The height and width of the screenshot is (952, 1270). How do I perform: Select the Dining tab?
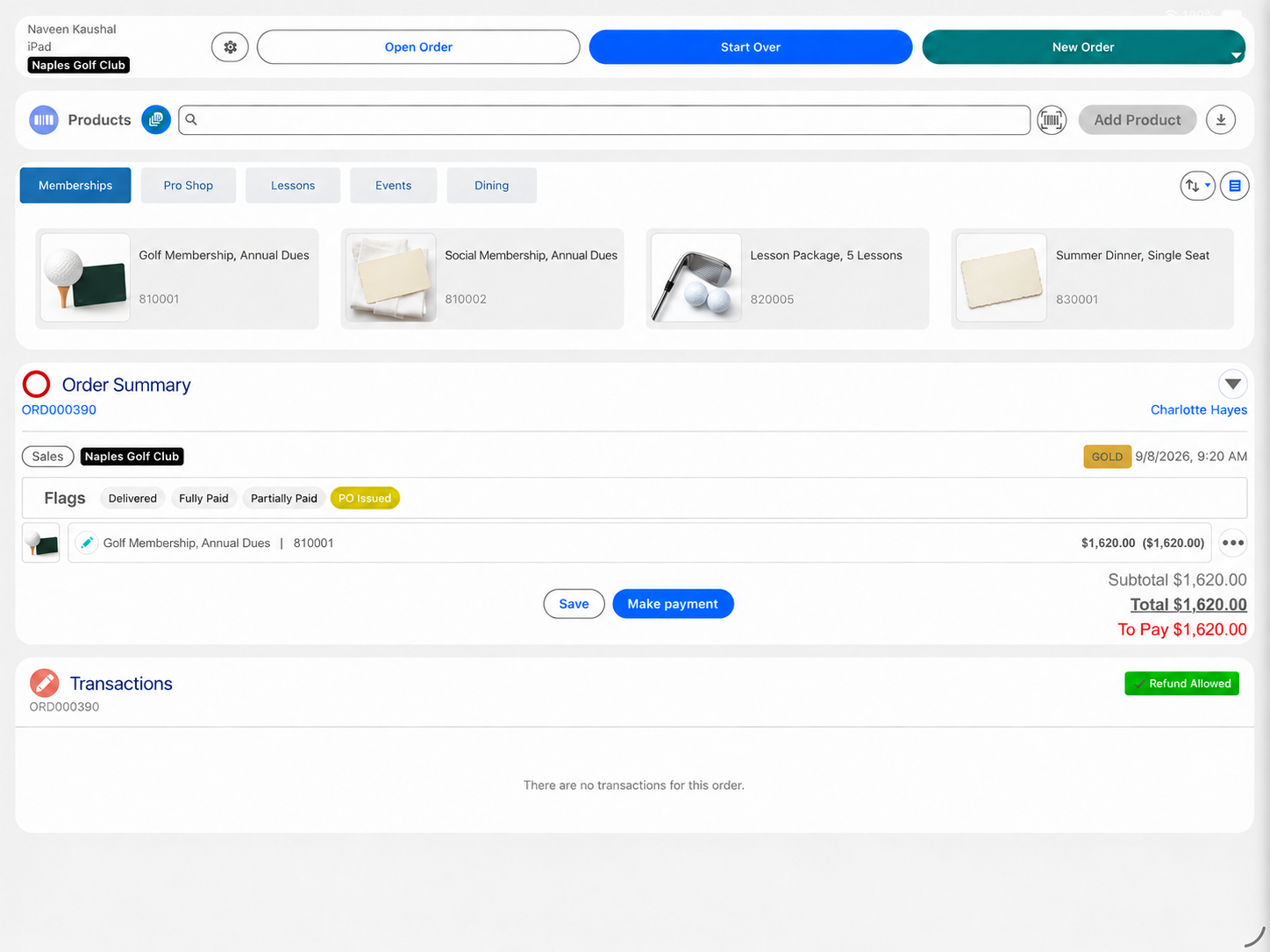pyautogui.click(x=492, y=186)
